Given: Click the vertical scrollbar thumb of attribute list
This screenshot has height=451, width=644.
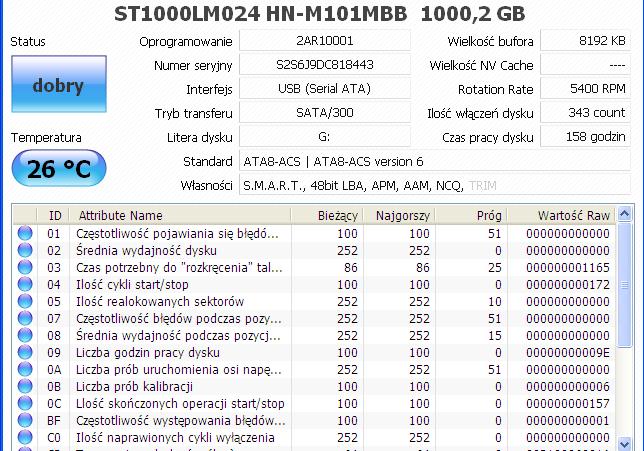Looking at the screenshot, I should [x=624, y=285].
